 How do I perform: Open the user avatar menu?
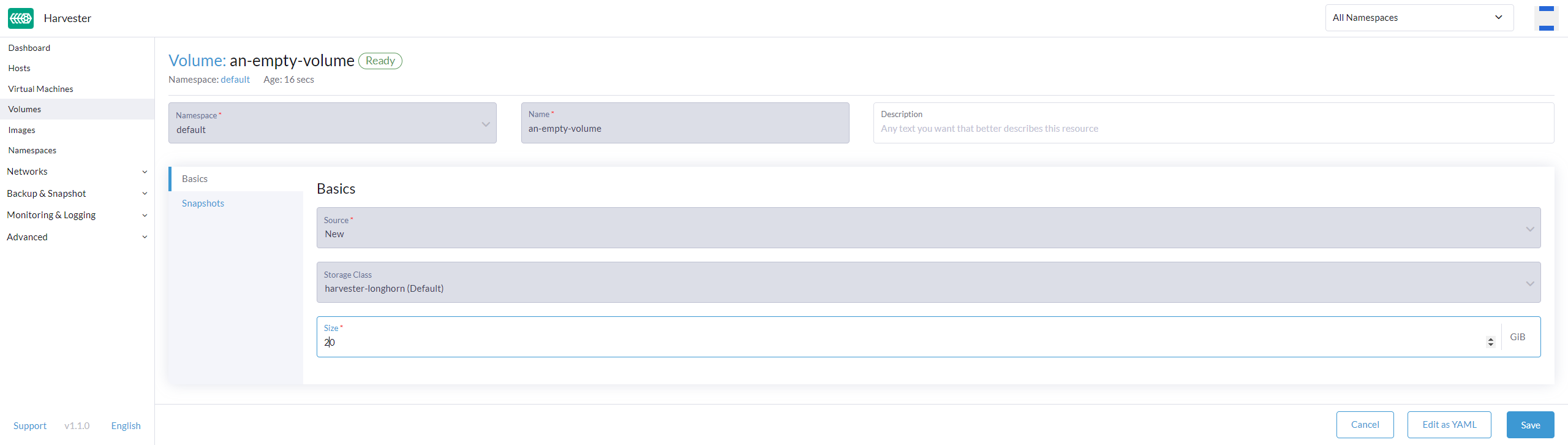pyautogui.click(x=1546, y=18)
